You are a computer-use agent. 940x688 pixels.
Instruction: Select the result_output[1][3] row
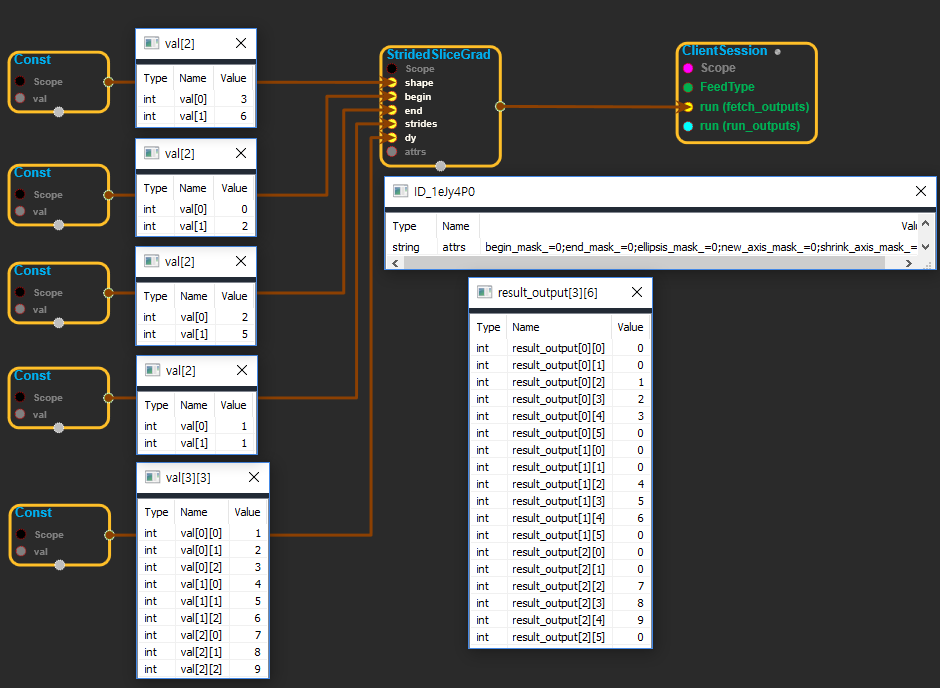pos(558,501)
